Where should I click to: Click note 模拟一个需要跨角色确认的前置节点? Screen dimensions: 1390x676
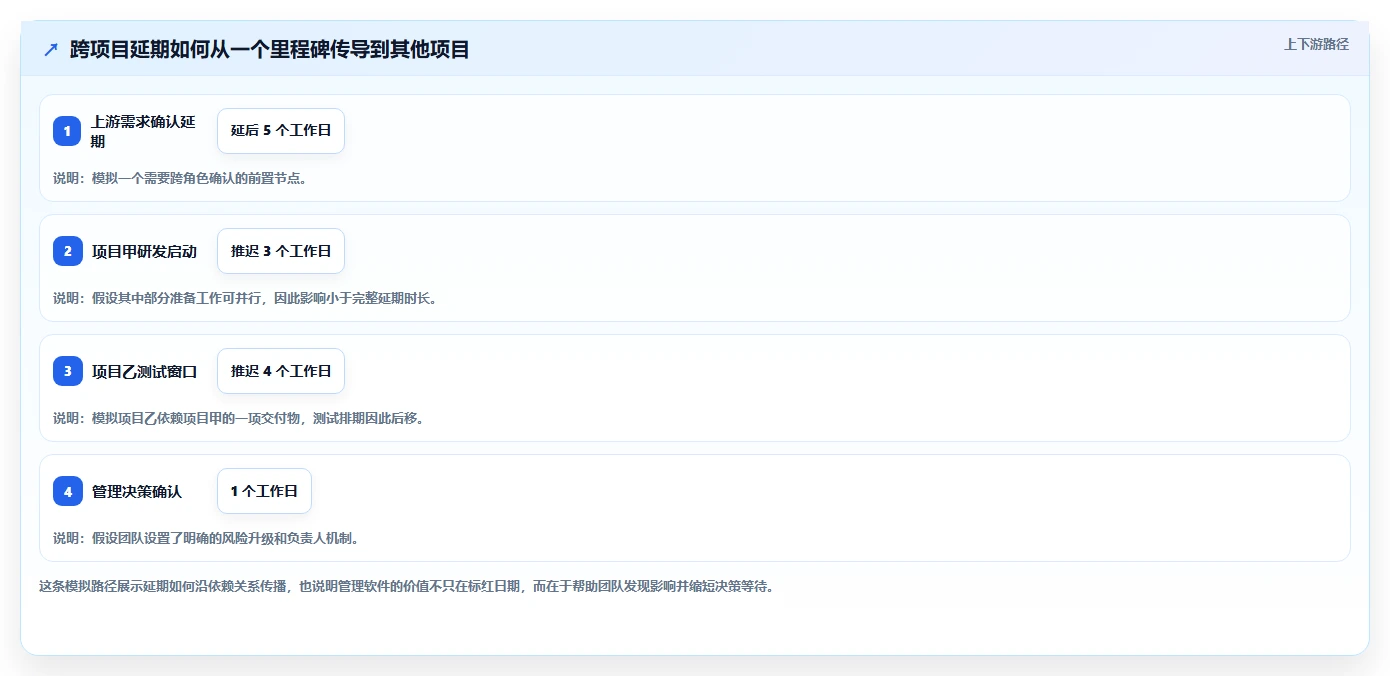pos(180,178)
